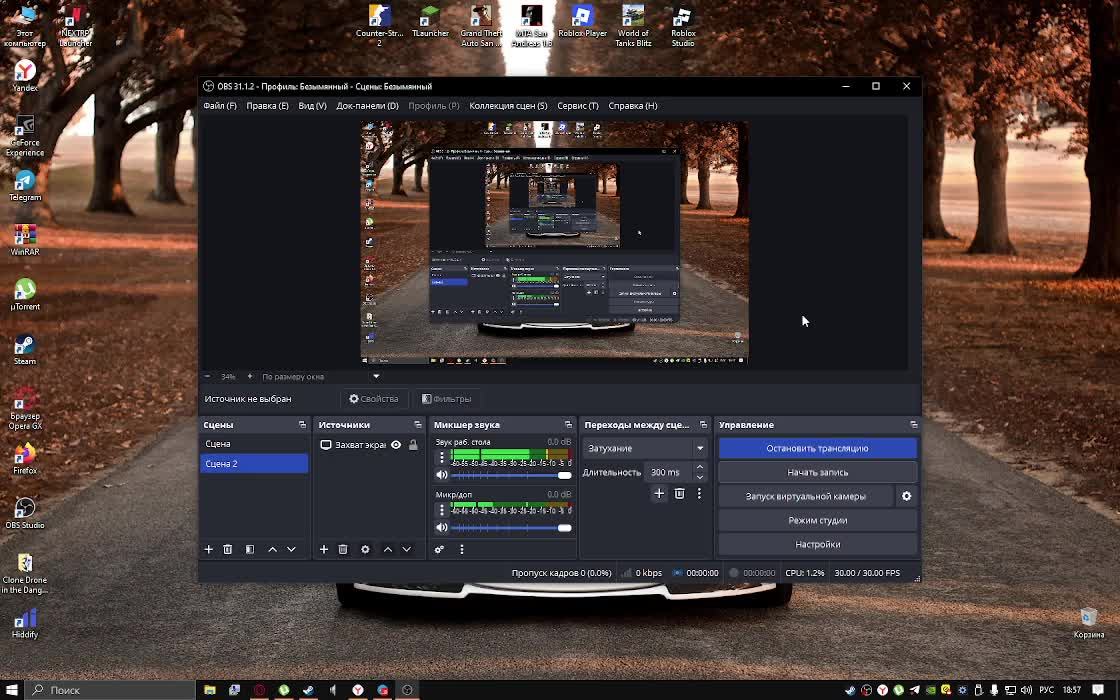
Task: Open the Сервис (T) menu
Action: coord(578,106)
